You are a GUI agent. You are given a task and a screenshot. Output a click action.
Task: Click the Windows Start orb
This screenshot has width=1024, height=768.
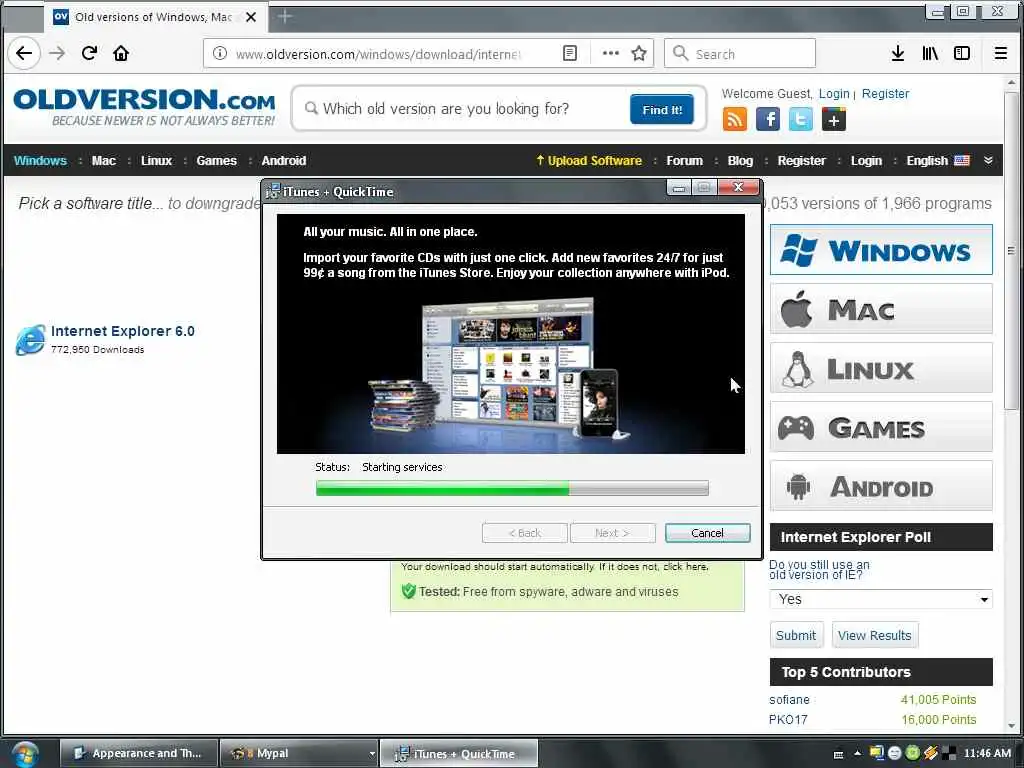click(24, 754)
